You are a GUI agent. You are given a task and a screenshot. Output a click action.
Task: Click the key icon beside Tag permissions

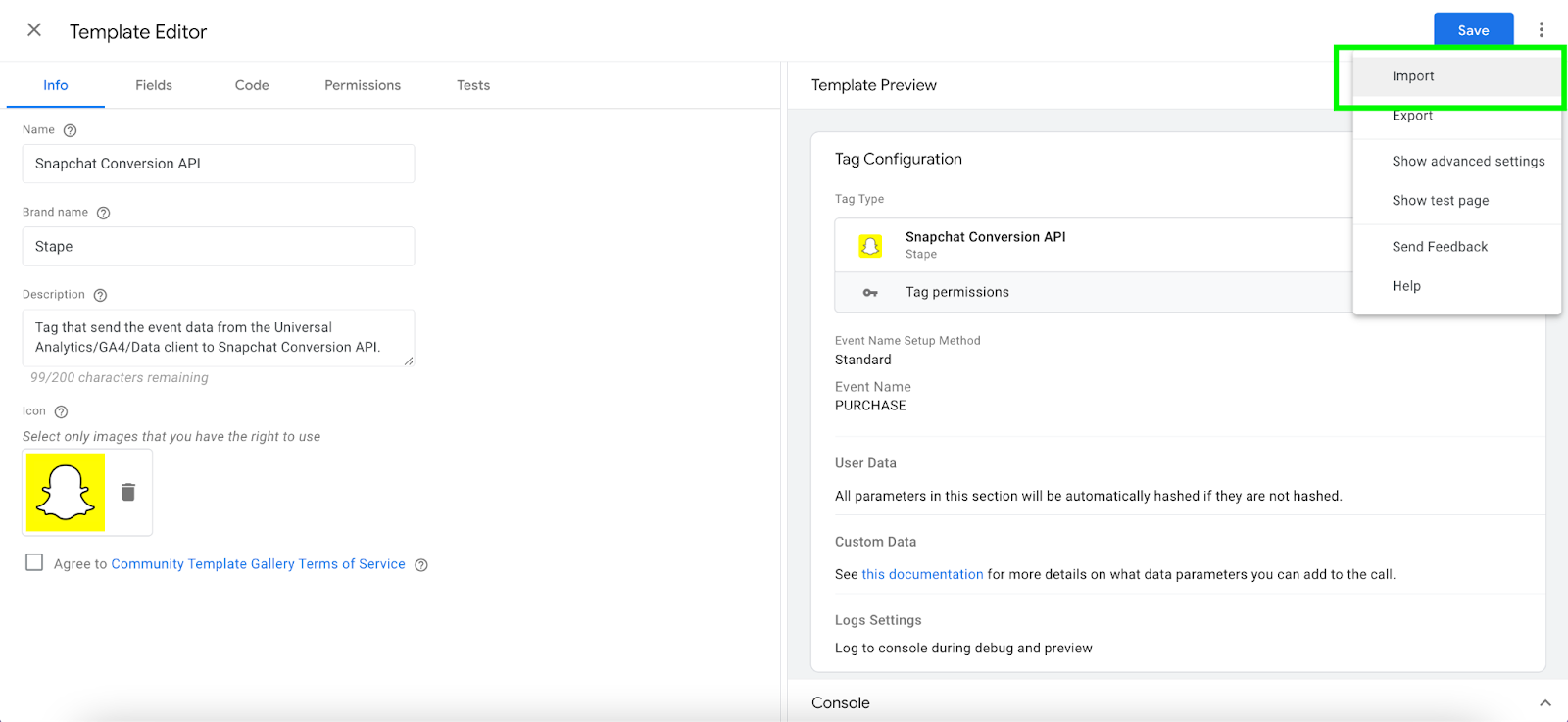tap(870, 293)
